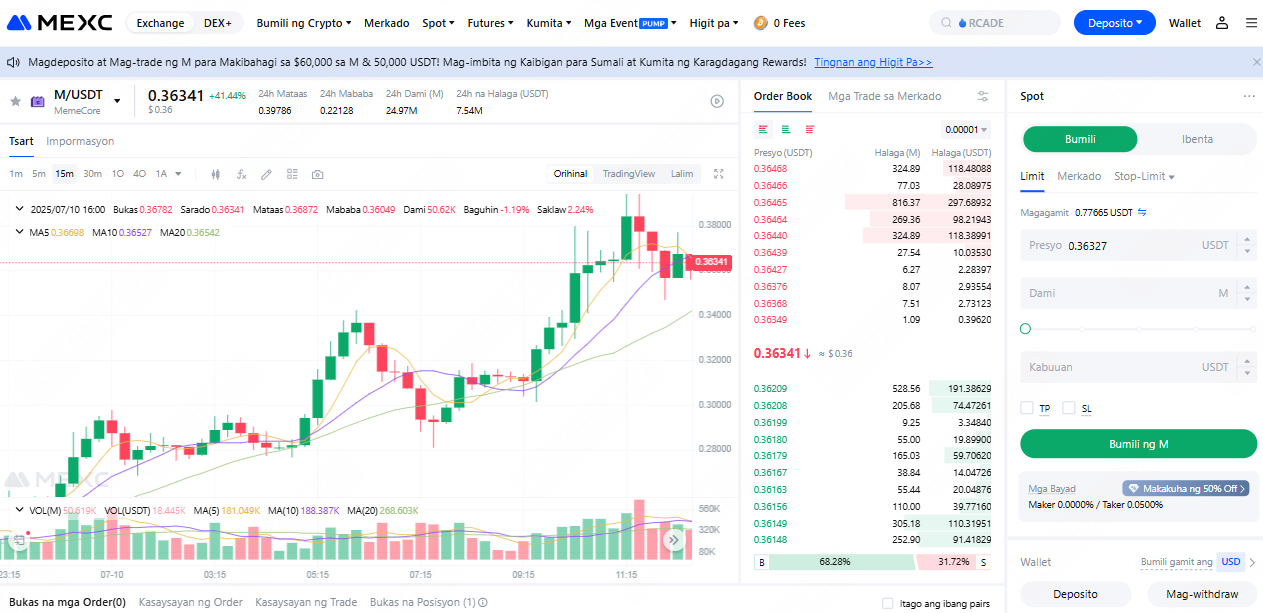Open the 0.00001 price precision dropdown
This screenshot has width=1263, height=613.
966,130
